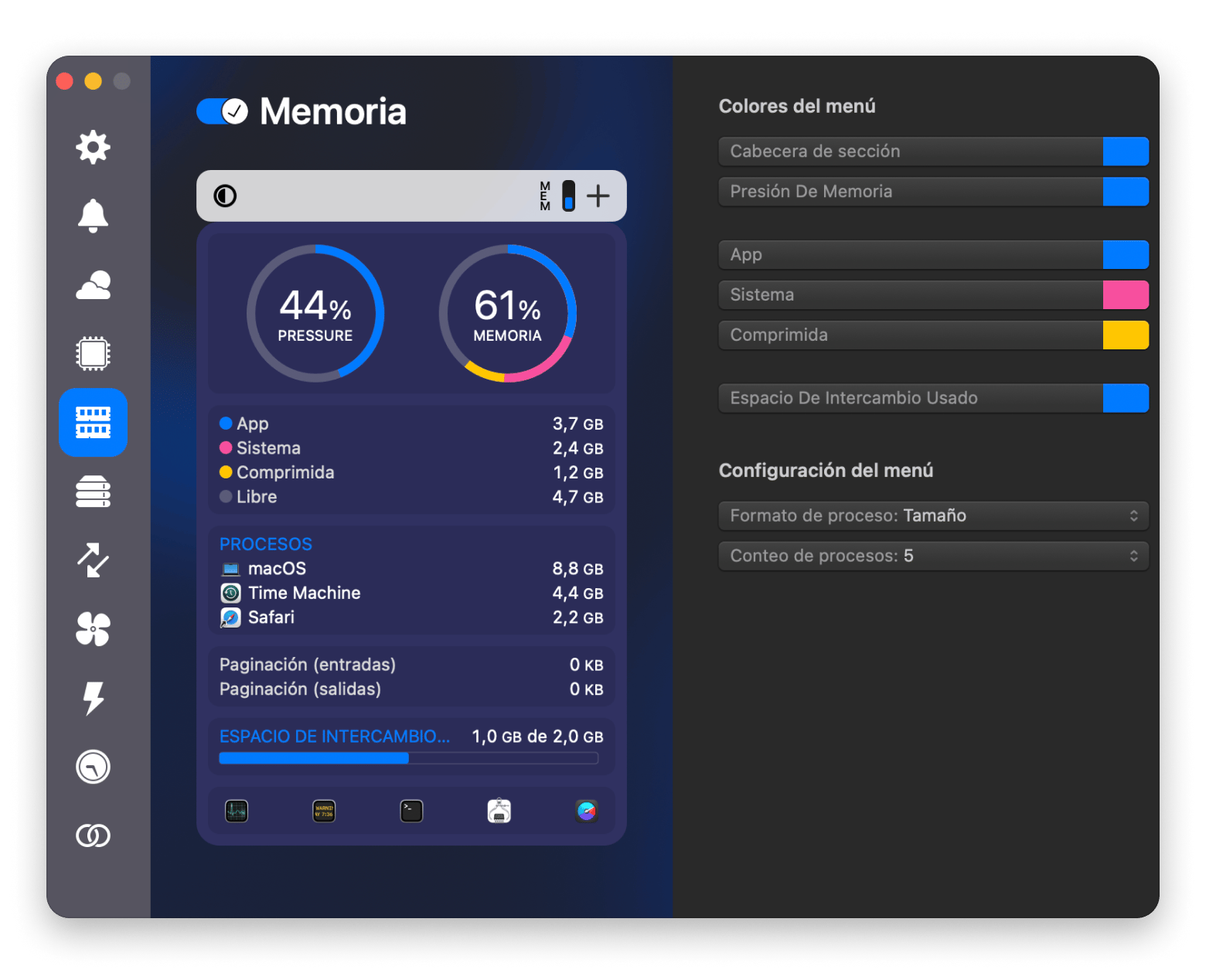Go to the Weather section cloud icon
The image size is (1206, 980).
[93, 285]
